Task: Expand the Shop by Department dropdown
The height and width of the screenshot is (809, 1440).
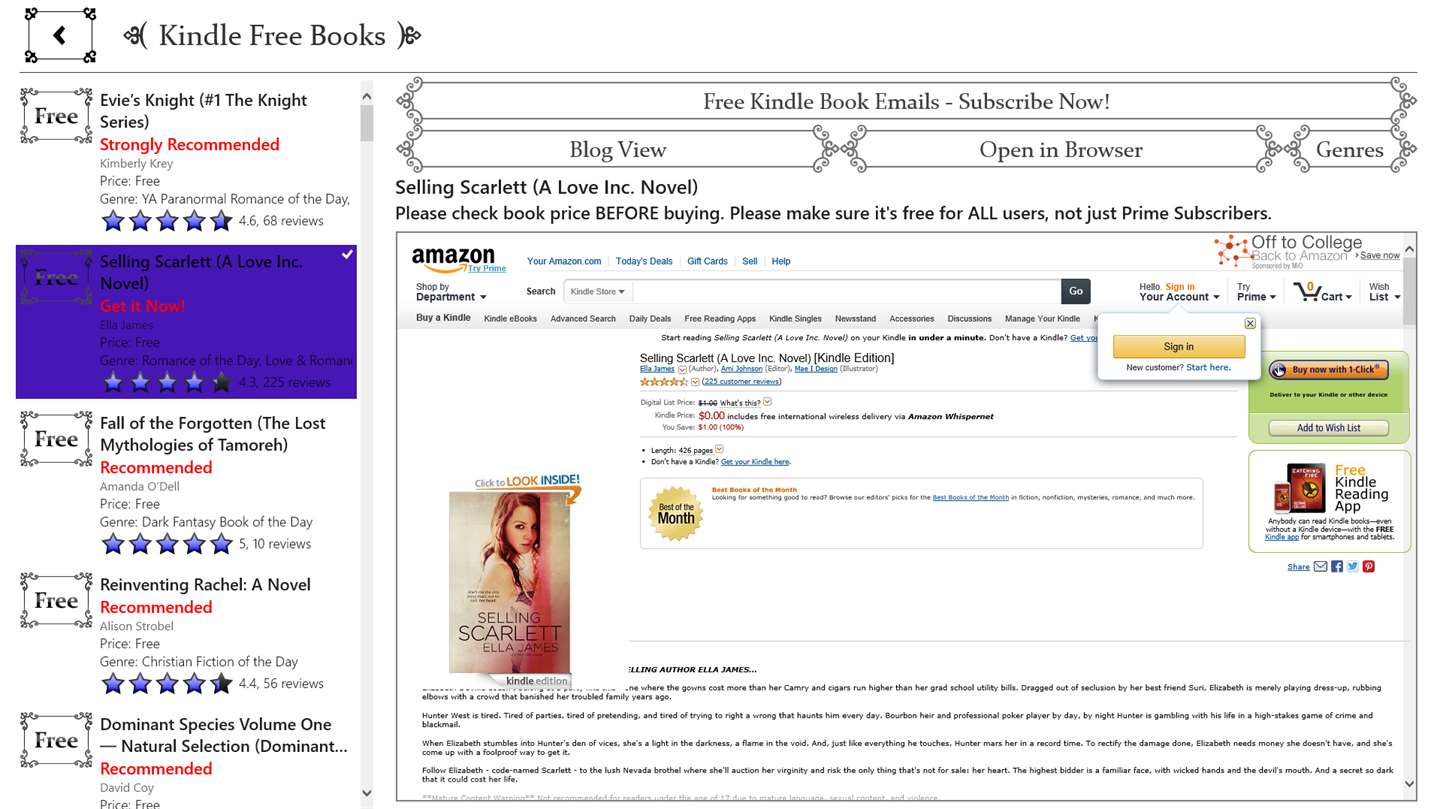Action: click(451, 292)
